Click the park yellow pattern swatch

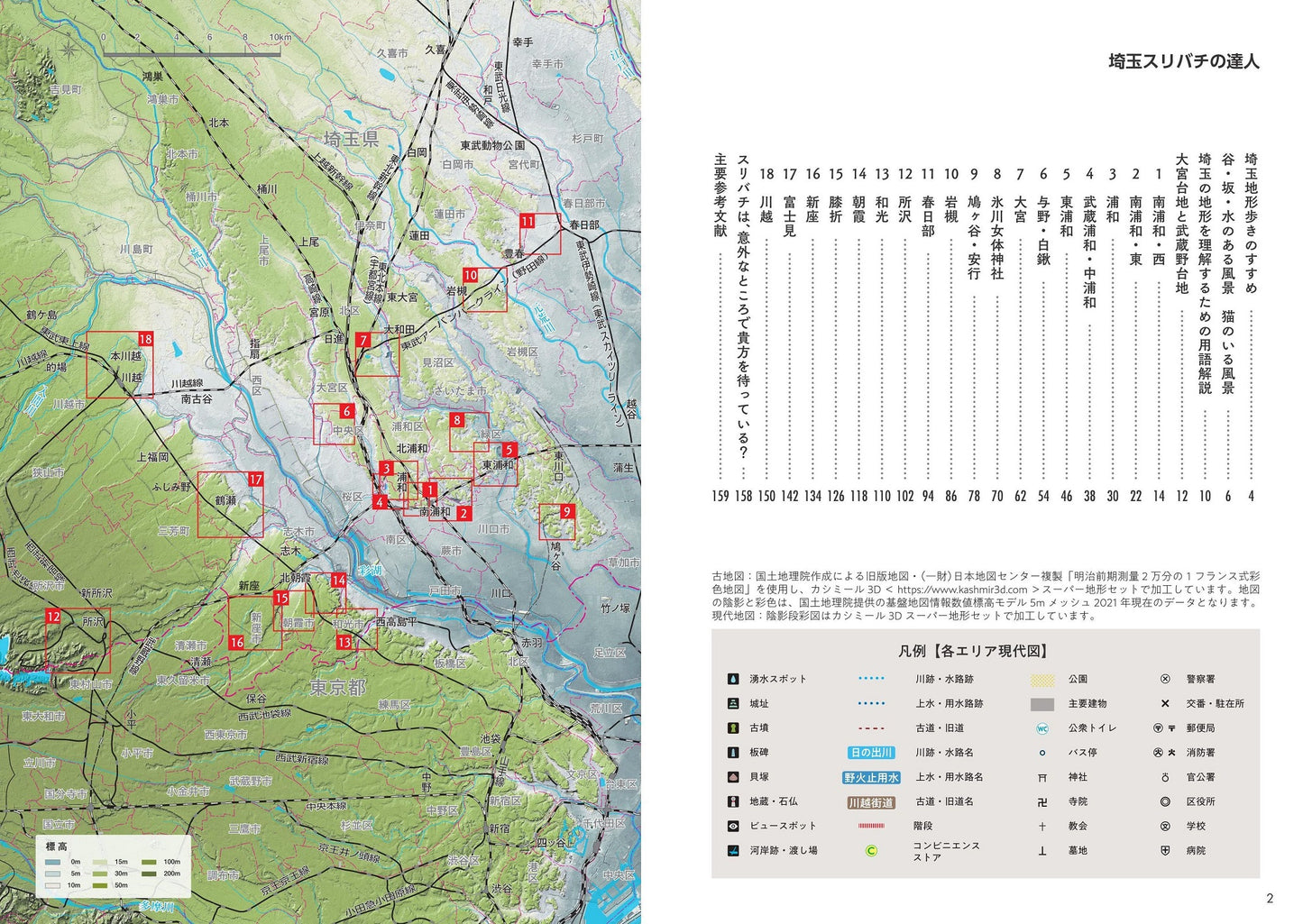point(1041,680)
